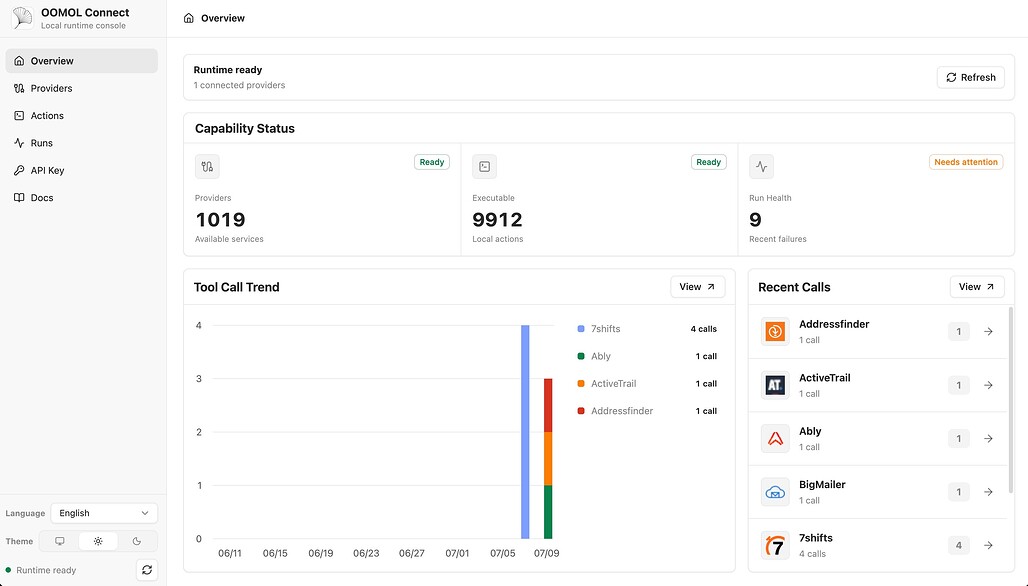The width and height of the screenshot is (1028, 586).
Task: Select the light theme option
Action: pyautogui.click(x=98, y=541)
